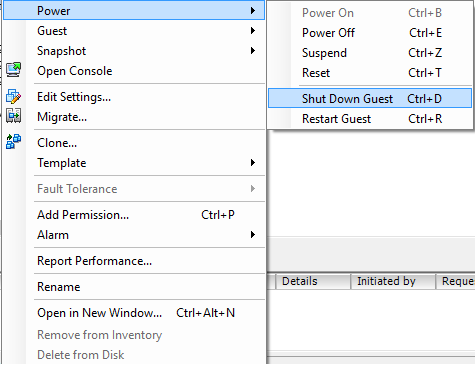Click the Ctrl+T shortcut label
Screen dimensions: 475x370
point(425,73)
